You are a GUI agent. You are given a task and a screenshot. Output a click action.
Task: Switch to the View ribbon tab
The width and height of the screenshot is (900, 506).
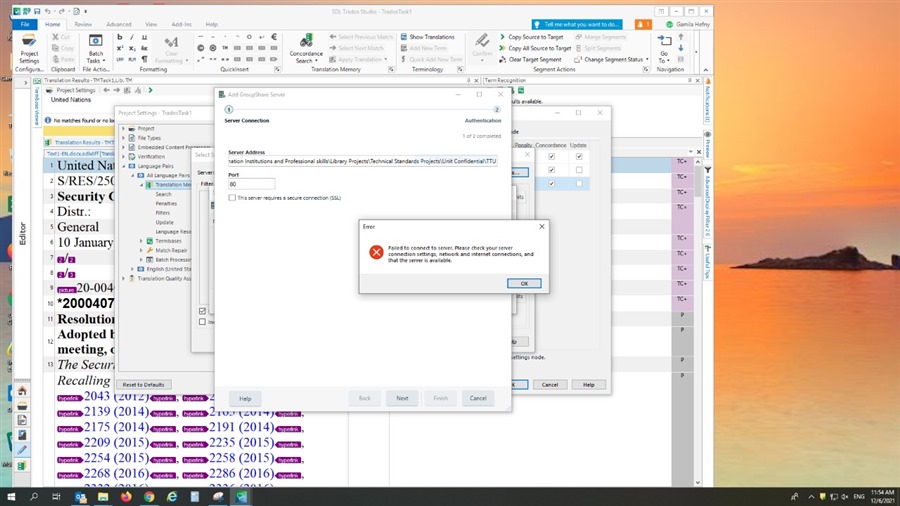click(x=151, y=24)
